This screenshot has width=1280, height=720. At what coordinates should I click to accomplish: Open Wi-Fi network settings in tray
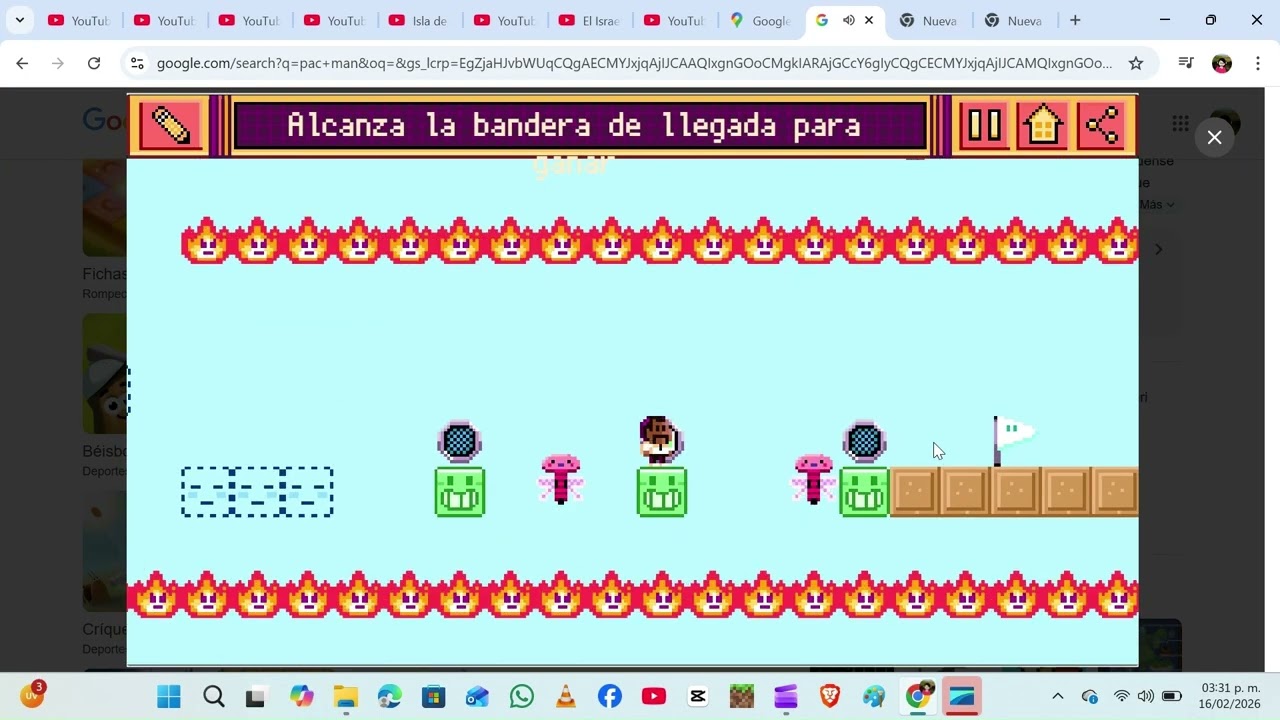tap(1122, 696)
